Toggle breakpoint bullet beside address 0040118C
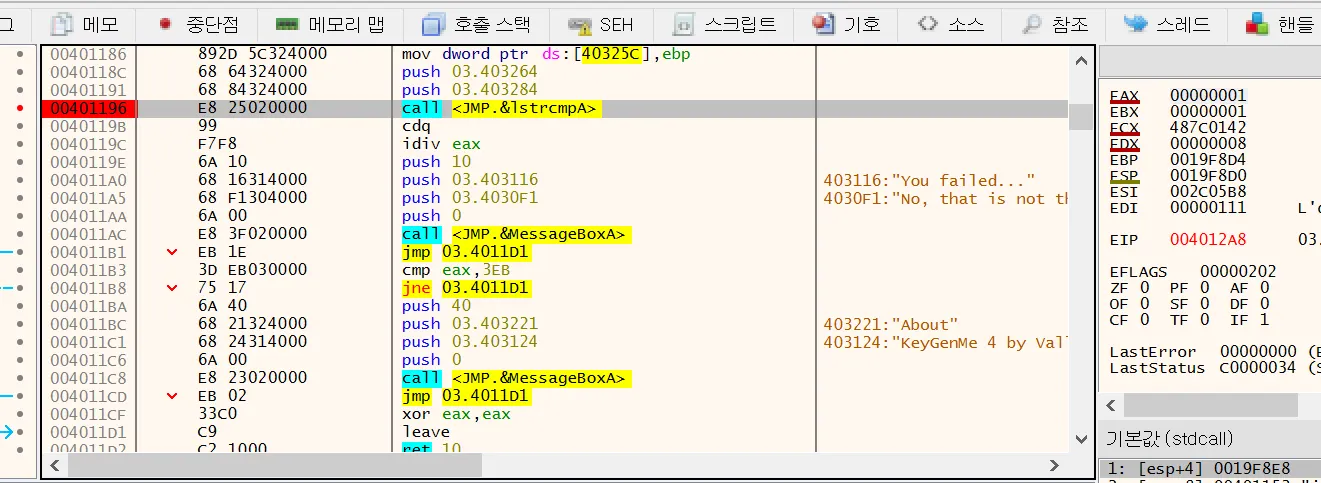 click(x=20, y=72)
